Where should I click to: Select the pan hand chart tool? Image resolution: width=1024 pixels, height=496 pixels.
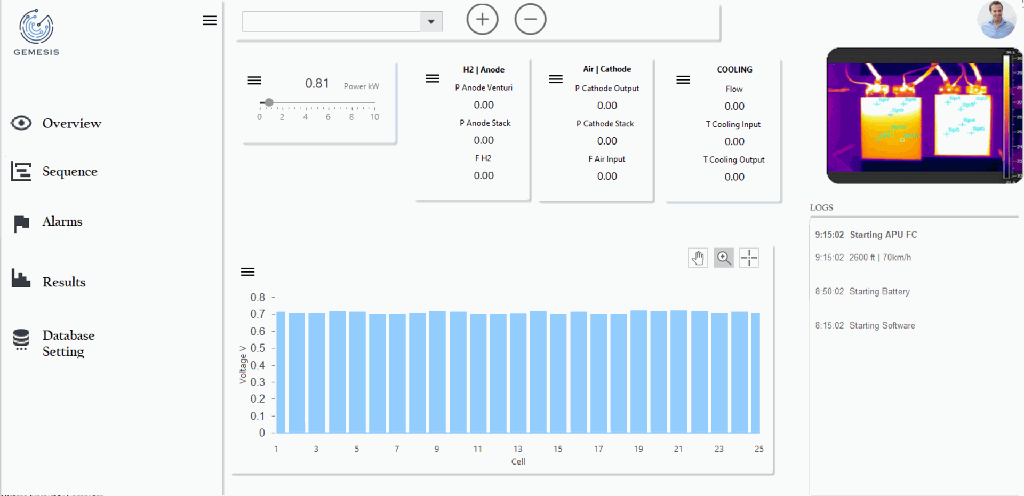[x=698, y=258]
